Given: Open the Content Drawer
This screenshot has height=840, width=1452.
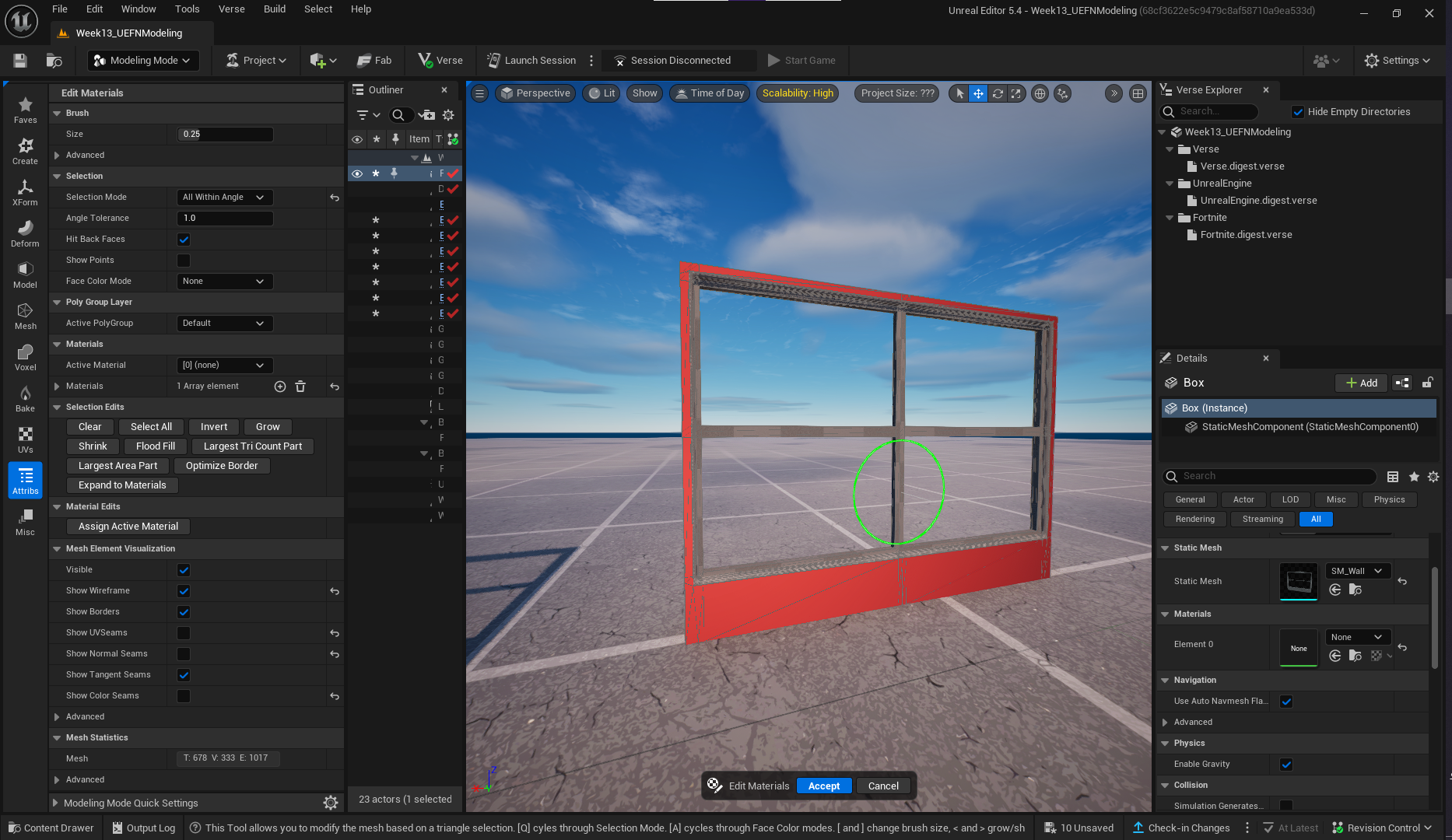Looking at the screenshot, I should tap(51, 828).
